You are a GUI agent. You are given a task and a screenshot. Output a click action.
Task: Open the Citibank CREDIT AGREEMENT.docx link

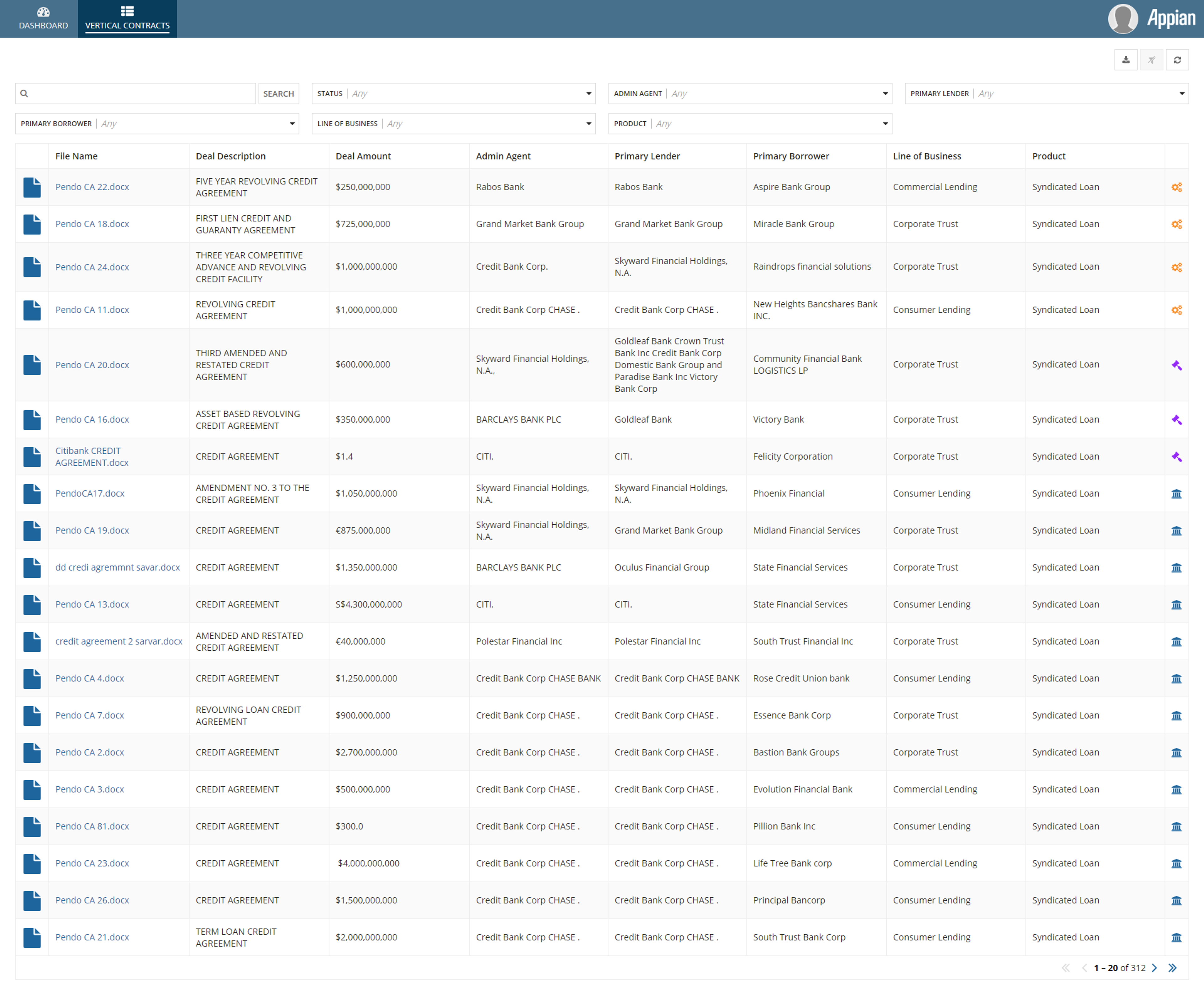(x=92, y=457)
